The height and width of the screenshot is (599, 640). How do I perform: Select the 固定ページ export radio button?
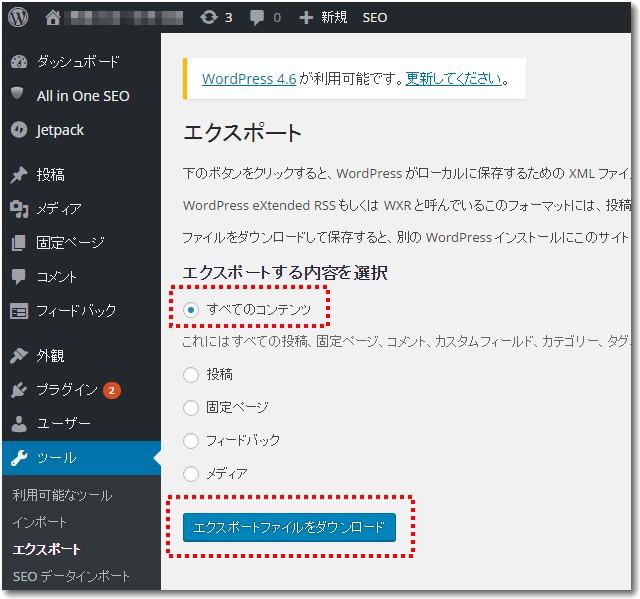pyautogui.click(x=191, y=408)
